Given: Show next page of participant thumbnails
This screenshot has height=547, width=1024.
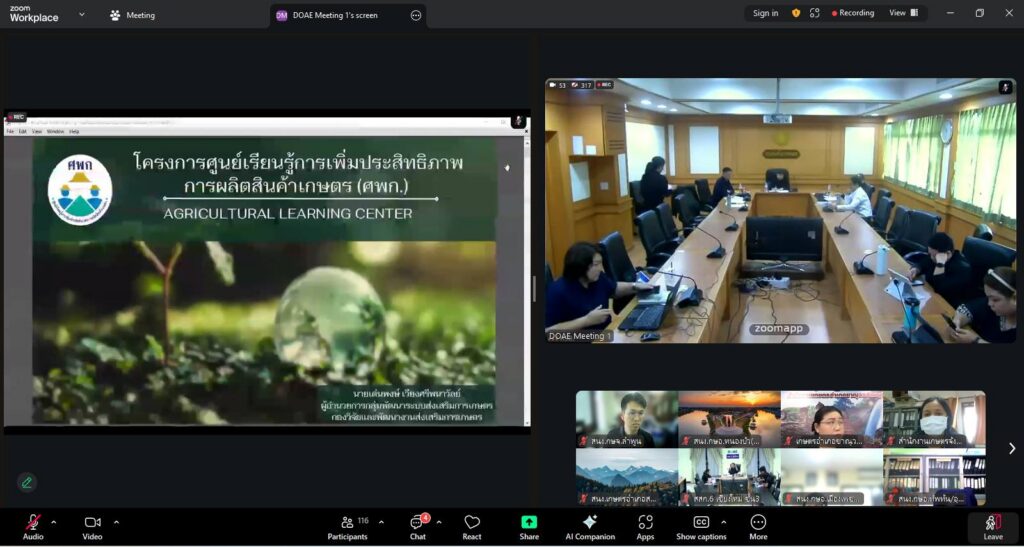Looking at the screenshot, I should click(1011, 449).
